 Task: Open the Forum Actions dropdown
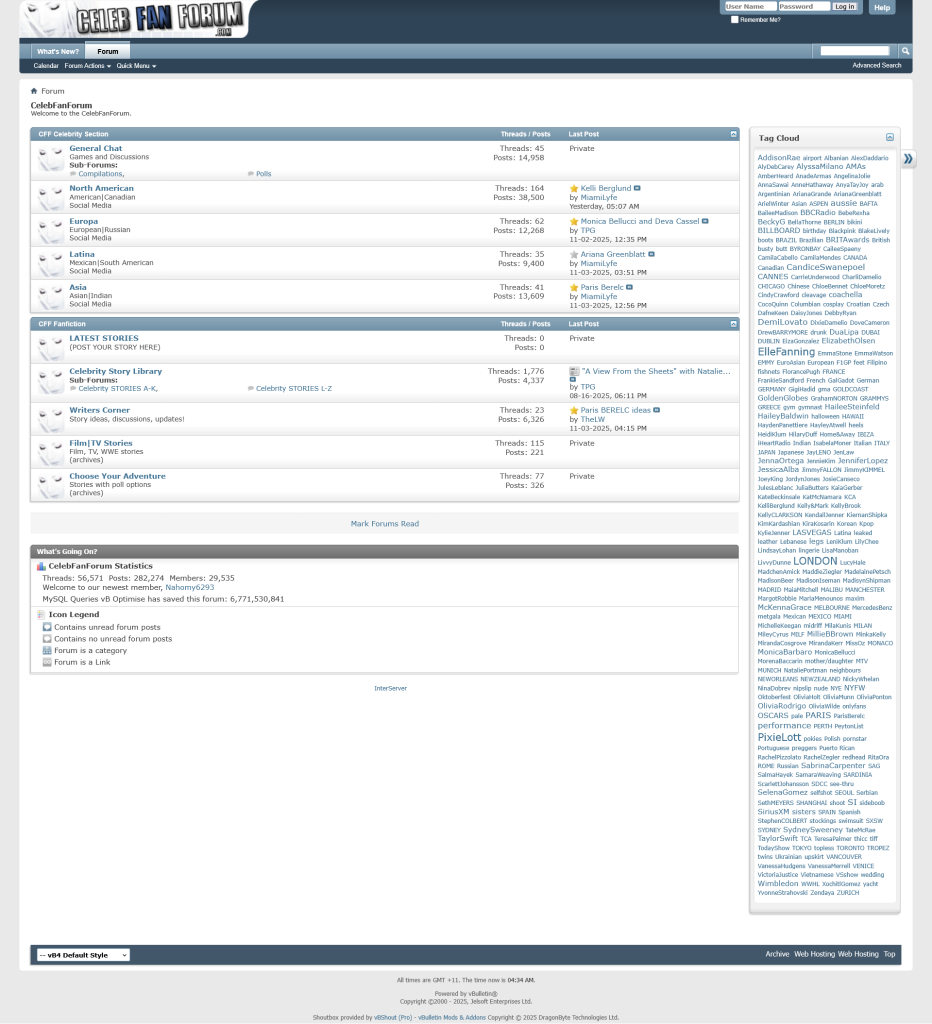click(87, 66)
